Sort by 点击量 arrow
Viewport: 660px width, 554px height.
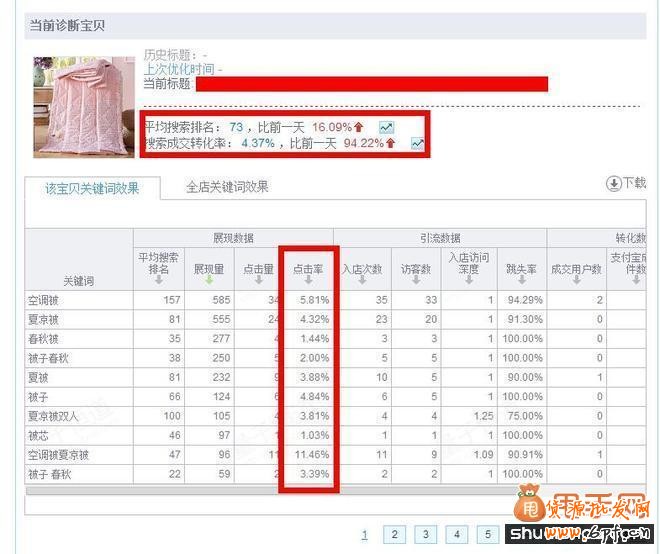259,280
